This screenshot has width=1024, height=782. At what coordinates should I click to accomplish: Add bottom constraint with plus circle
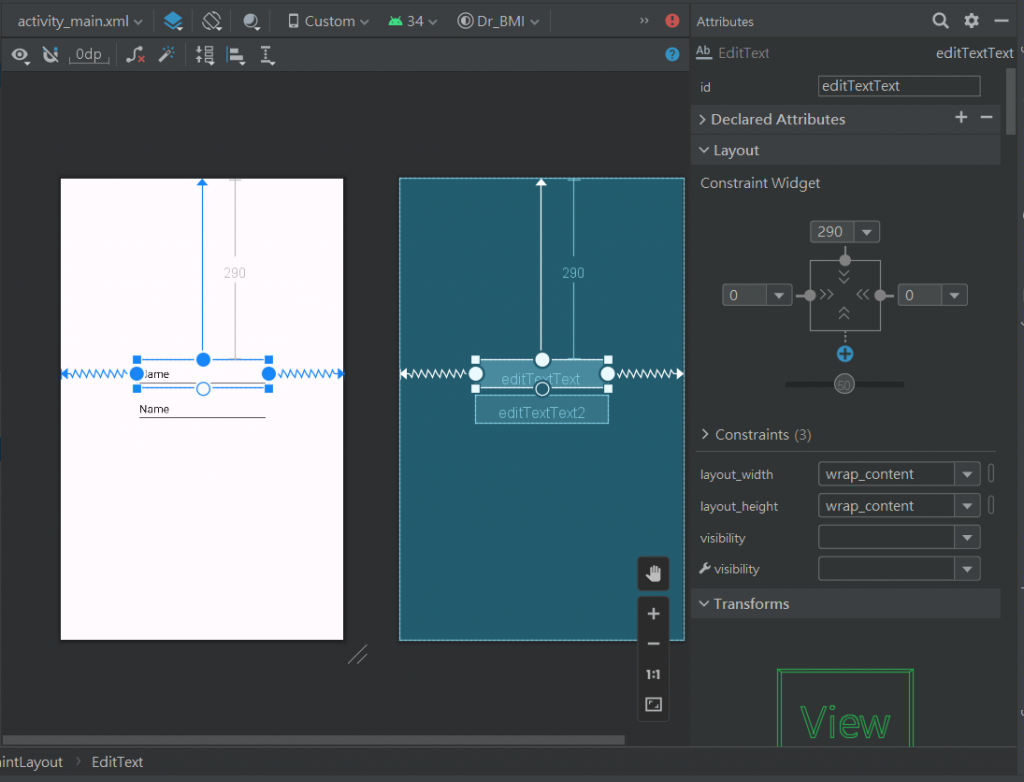tap(845, 354)
